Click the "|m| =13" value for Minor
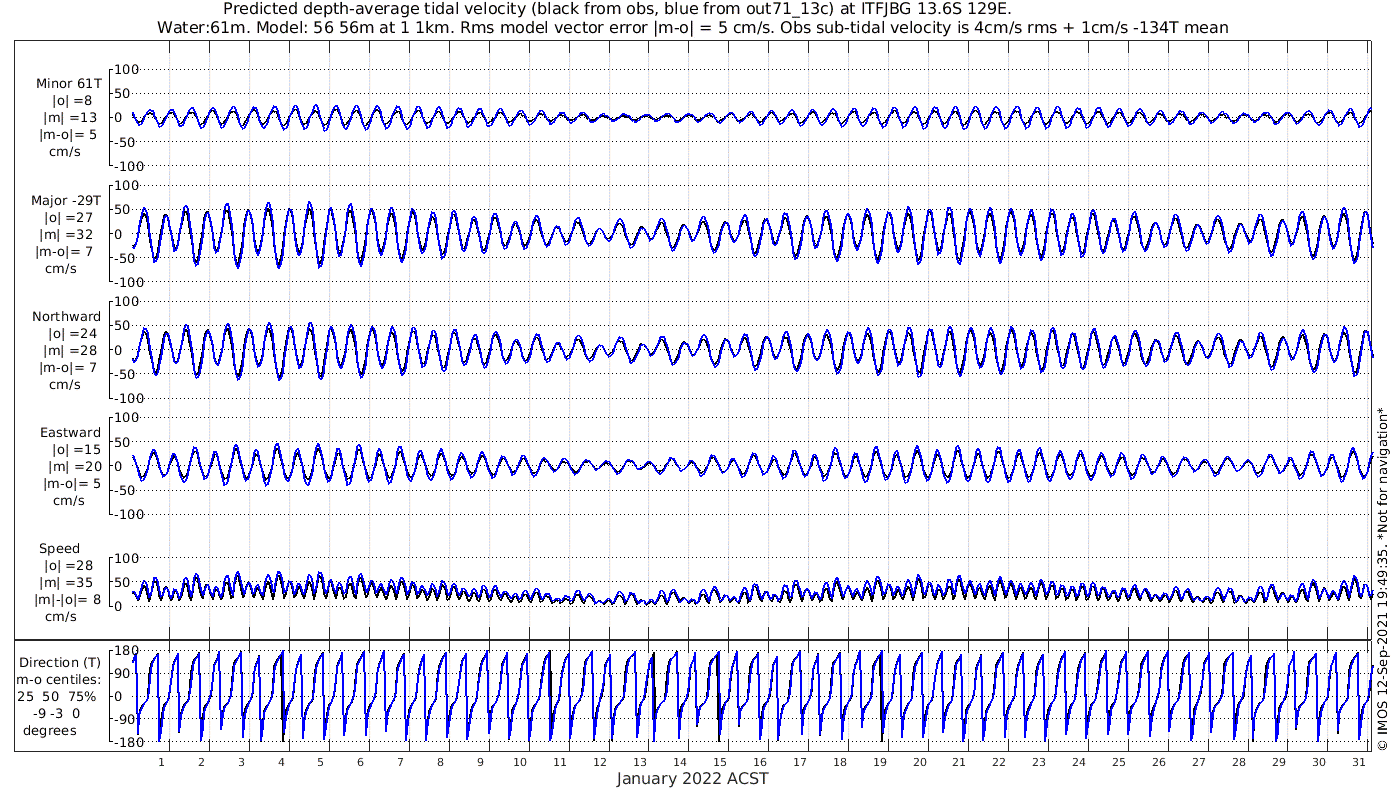The height and width of the screenshot is (800, 1400). point(70,118)
